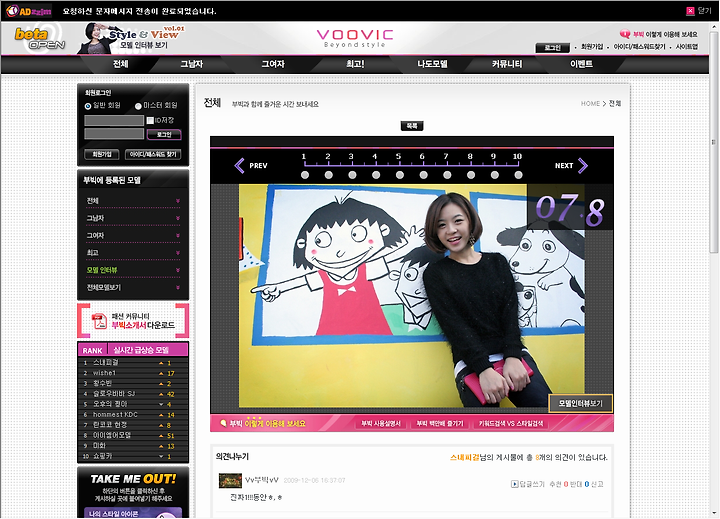Viewport: 720px width, 519px height.
Task: Open the 이벤트 main navigation tab
Action: [x=581, y=64]
